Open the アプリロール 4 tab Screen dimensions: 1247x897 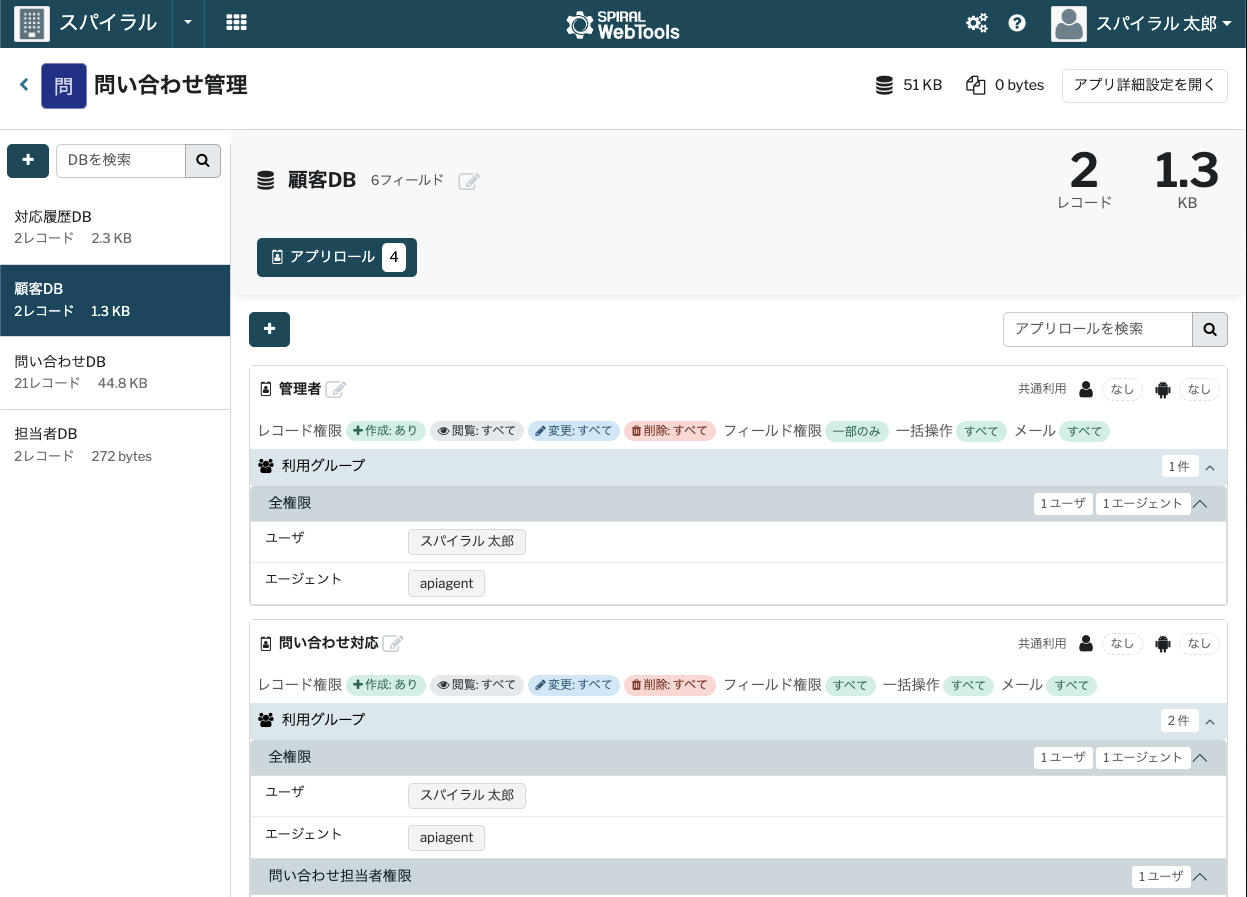point(337,257)
